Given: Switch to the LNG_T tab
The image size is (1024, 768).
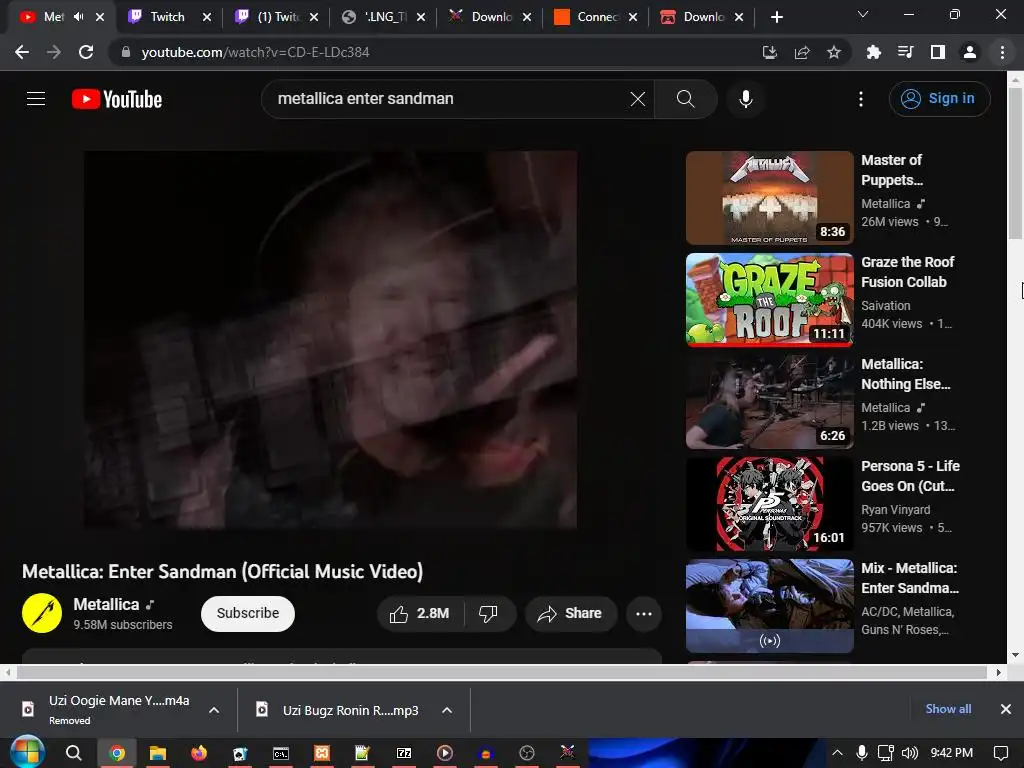Looking at the screenshot, I should pyautogui.click(x=383, y=17).
